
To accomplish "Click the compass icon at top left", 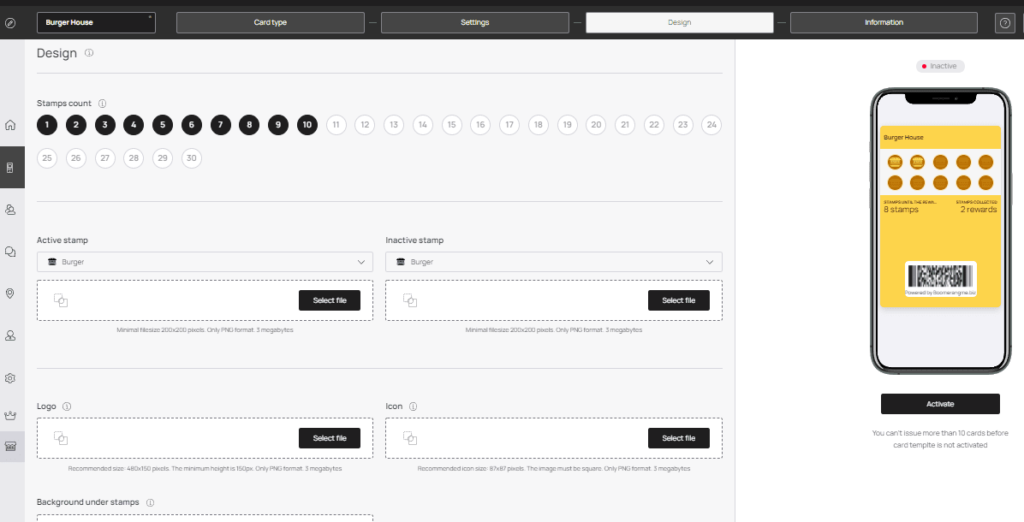I will tap(10, 23).
